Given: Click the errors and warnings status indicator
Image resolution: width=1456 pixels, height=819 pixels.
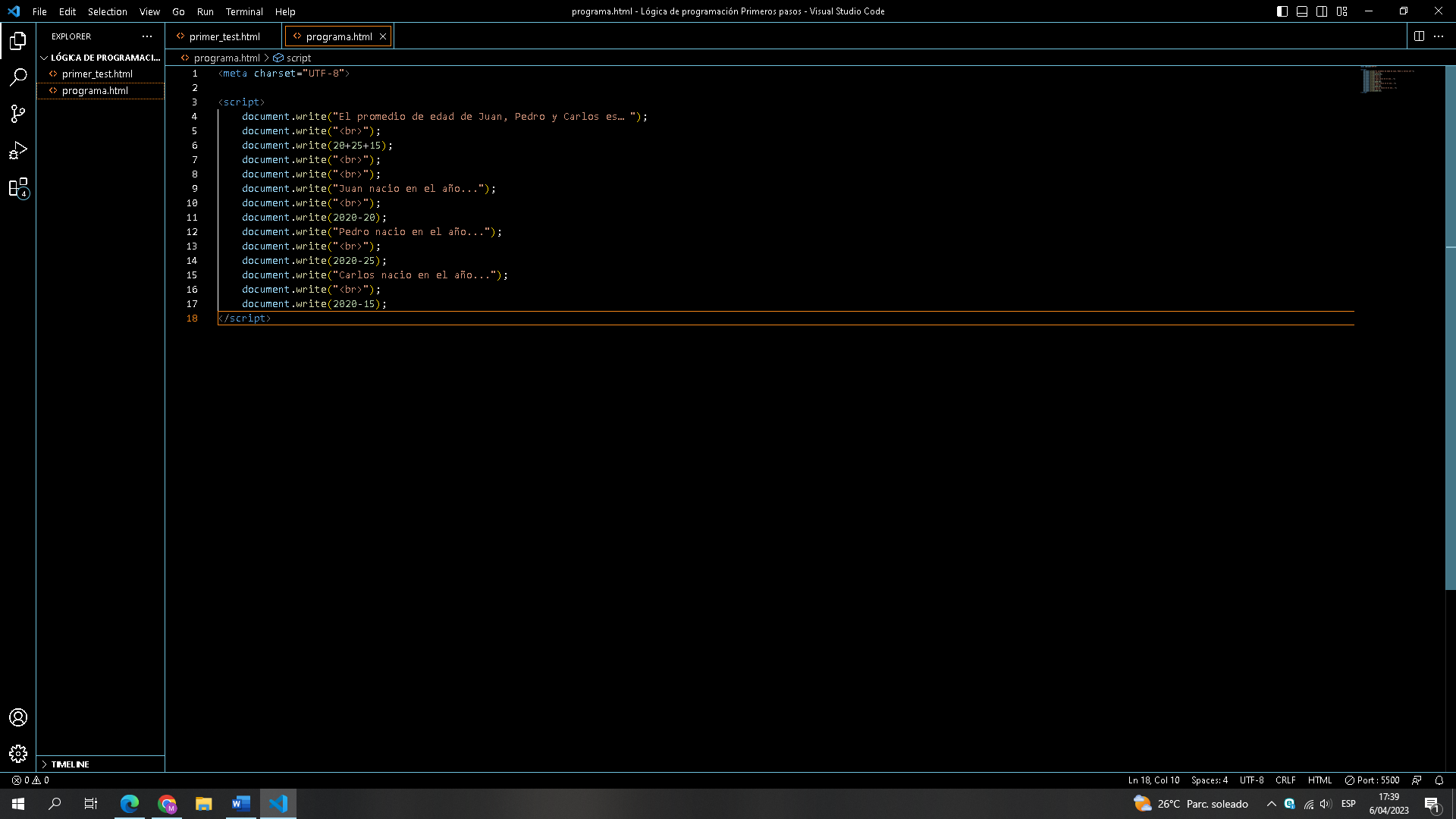Looking at the screenshot, I should coord(30,780).
